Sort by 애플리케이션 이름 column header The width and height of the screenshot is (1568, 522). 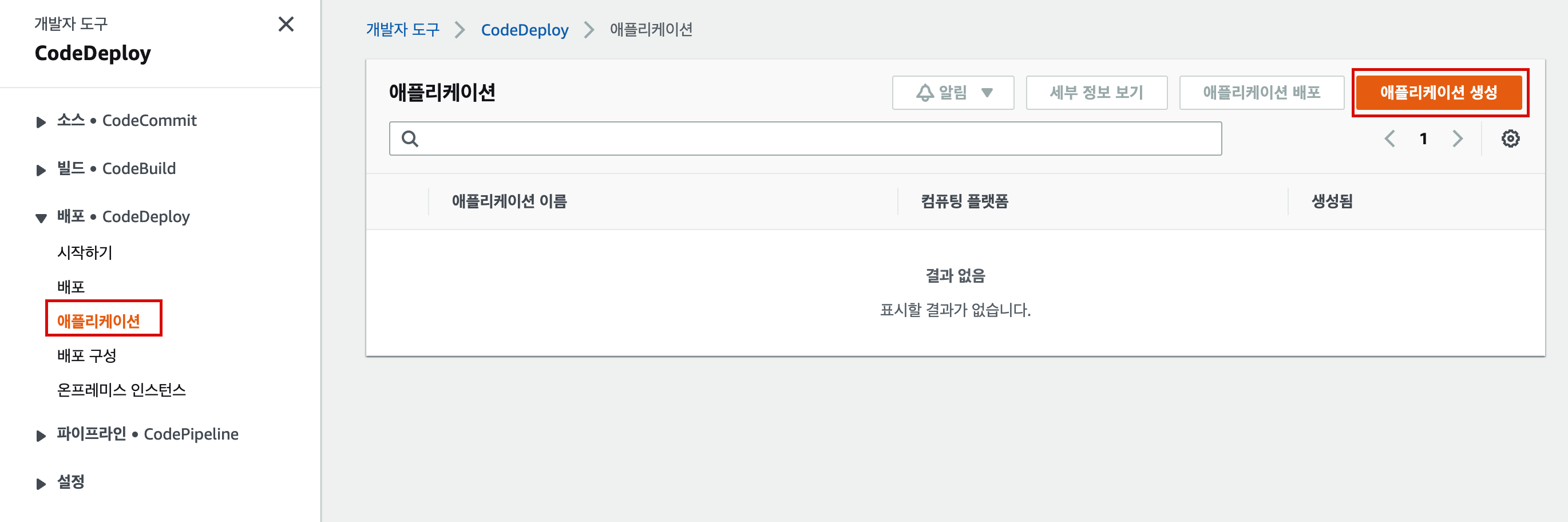tap(509, 201)
